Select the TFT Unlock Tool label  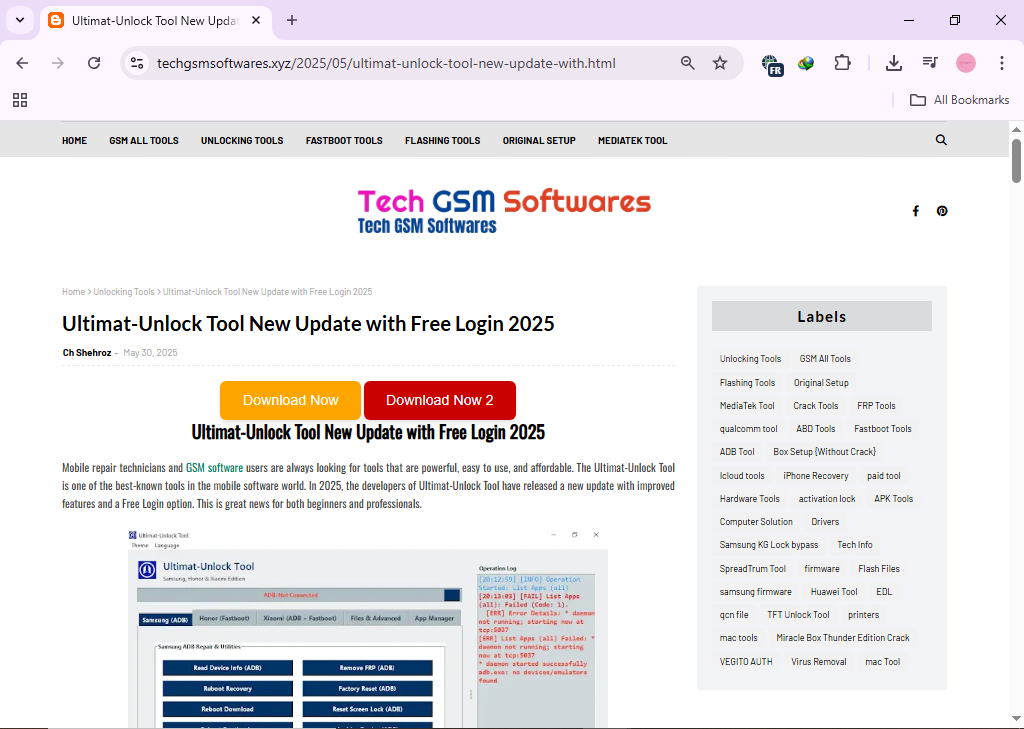click(x=798, y=615)
